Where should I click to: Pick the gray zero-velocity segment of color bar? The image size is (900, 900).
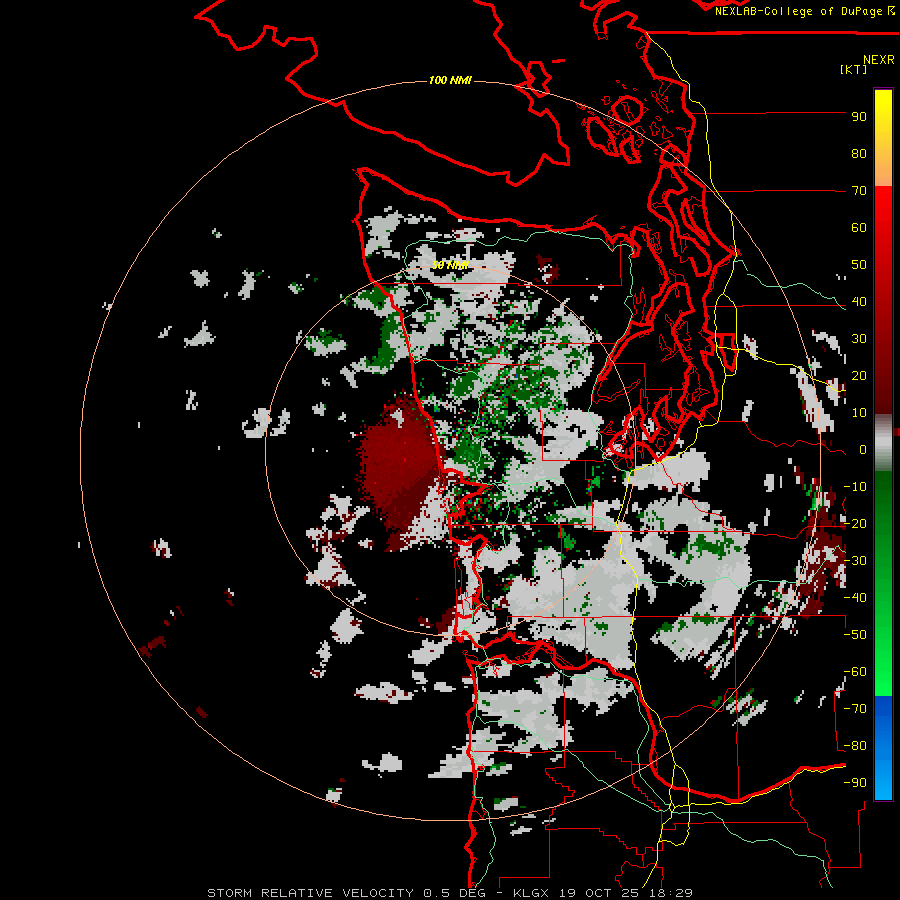point(883,443)
